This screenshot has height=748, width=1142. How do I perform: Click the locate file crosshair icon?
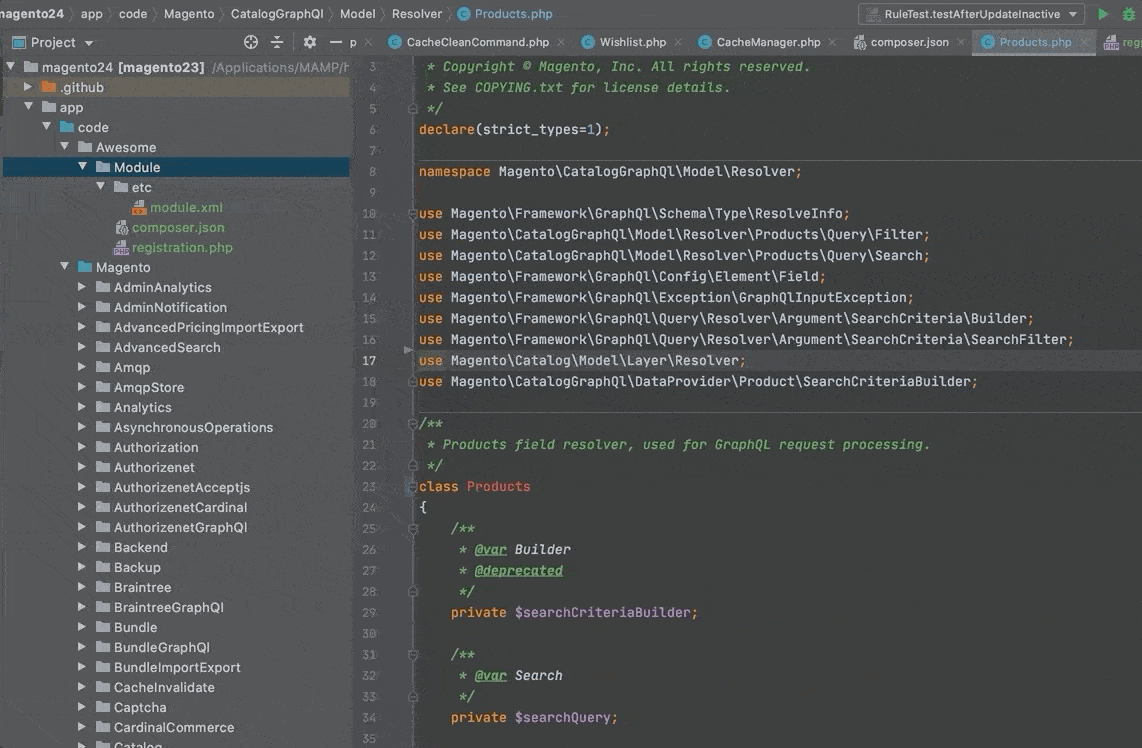pyautogui.click(x=251, y=42)
